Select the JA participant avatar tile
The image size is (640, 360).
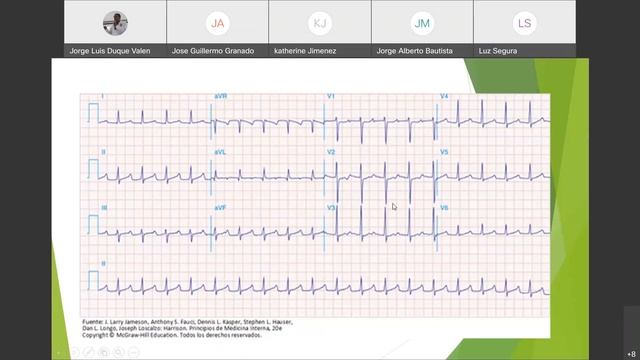tap(218, 22)
